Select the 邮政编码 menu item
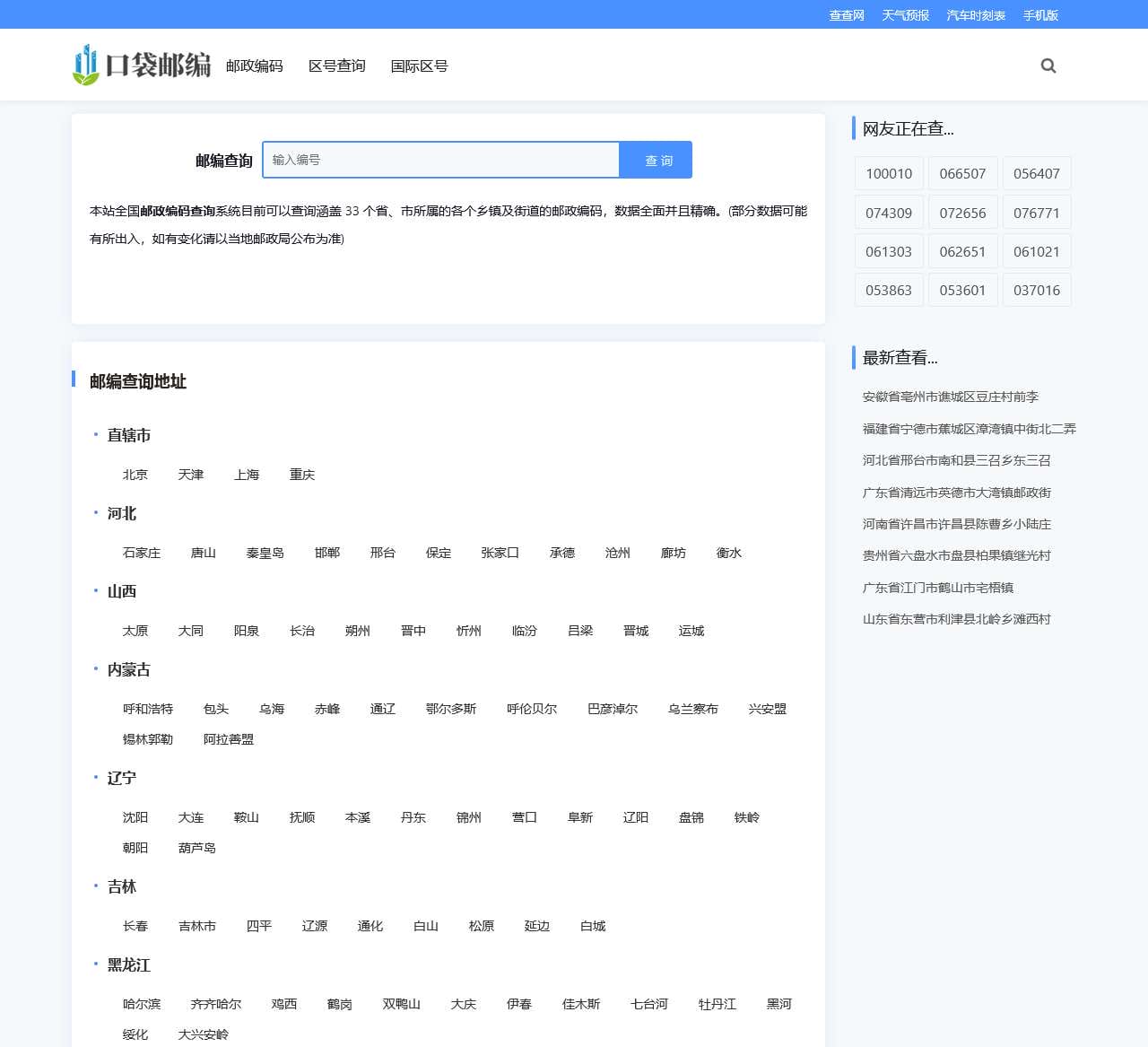The image size is (1148, 1047). pos(254,65)
